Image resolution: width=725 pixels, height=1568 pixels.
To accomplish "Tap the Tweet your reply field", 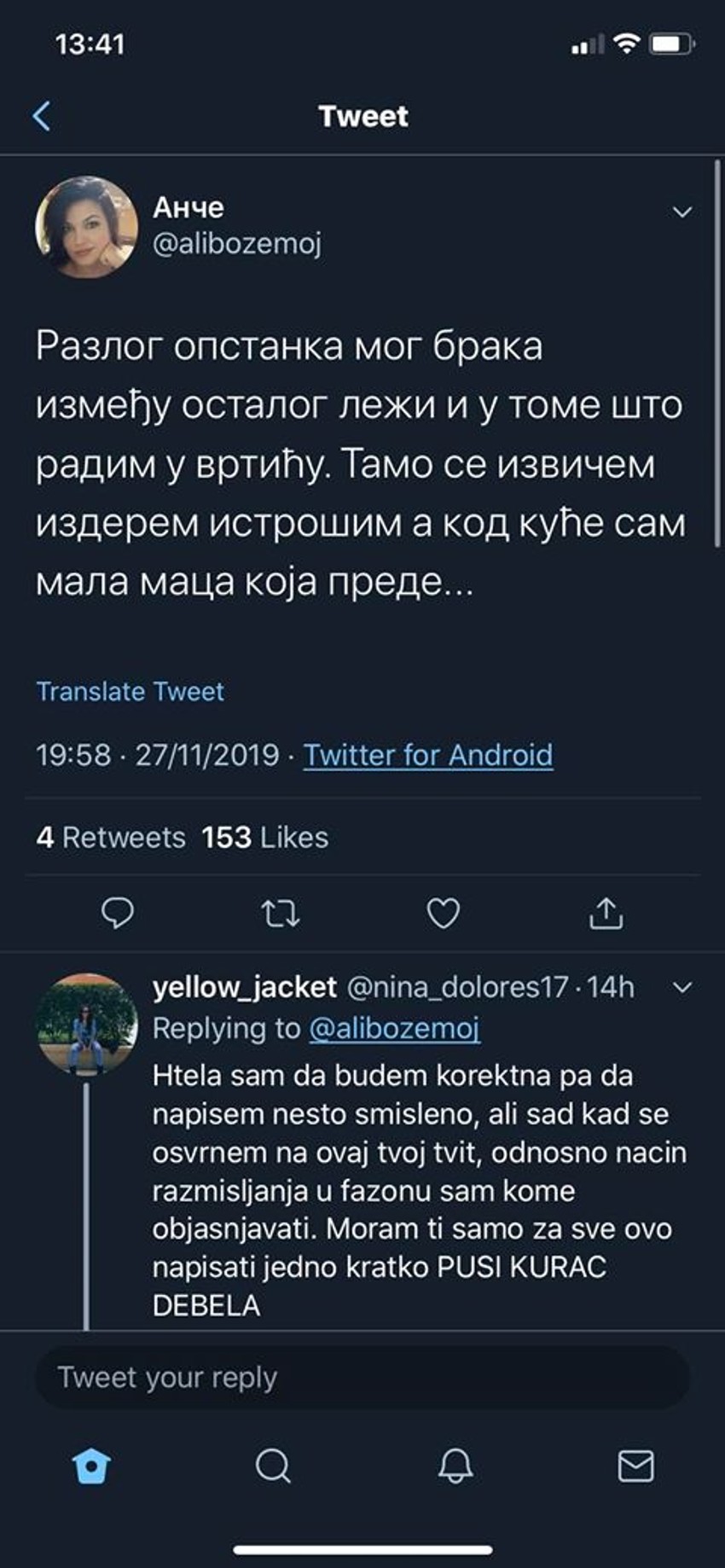I will (x=362, y=1377).
